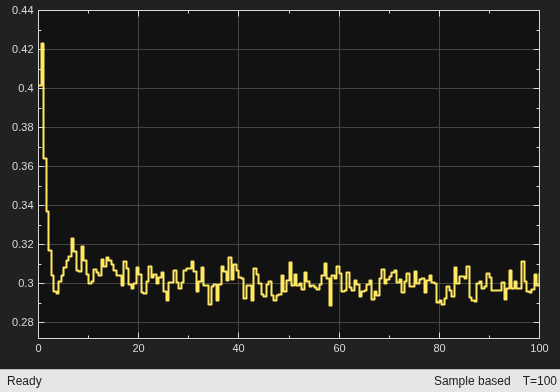Click the 0.3 y-axis tick label
Screen dimensions: 560x392
(x=26, y=283)
